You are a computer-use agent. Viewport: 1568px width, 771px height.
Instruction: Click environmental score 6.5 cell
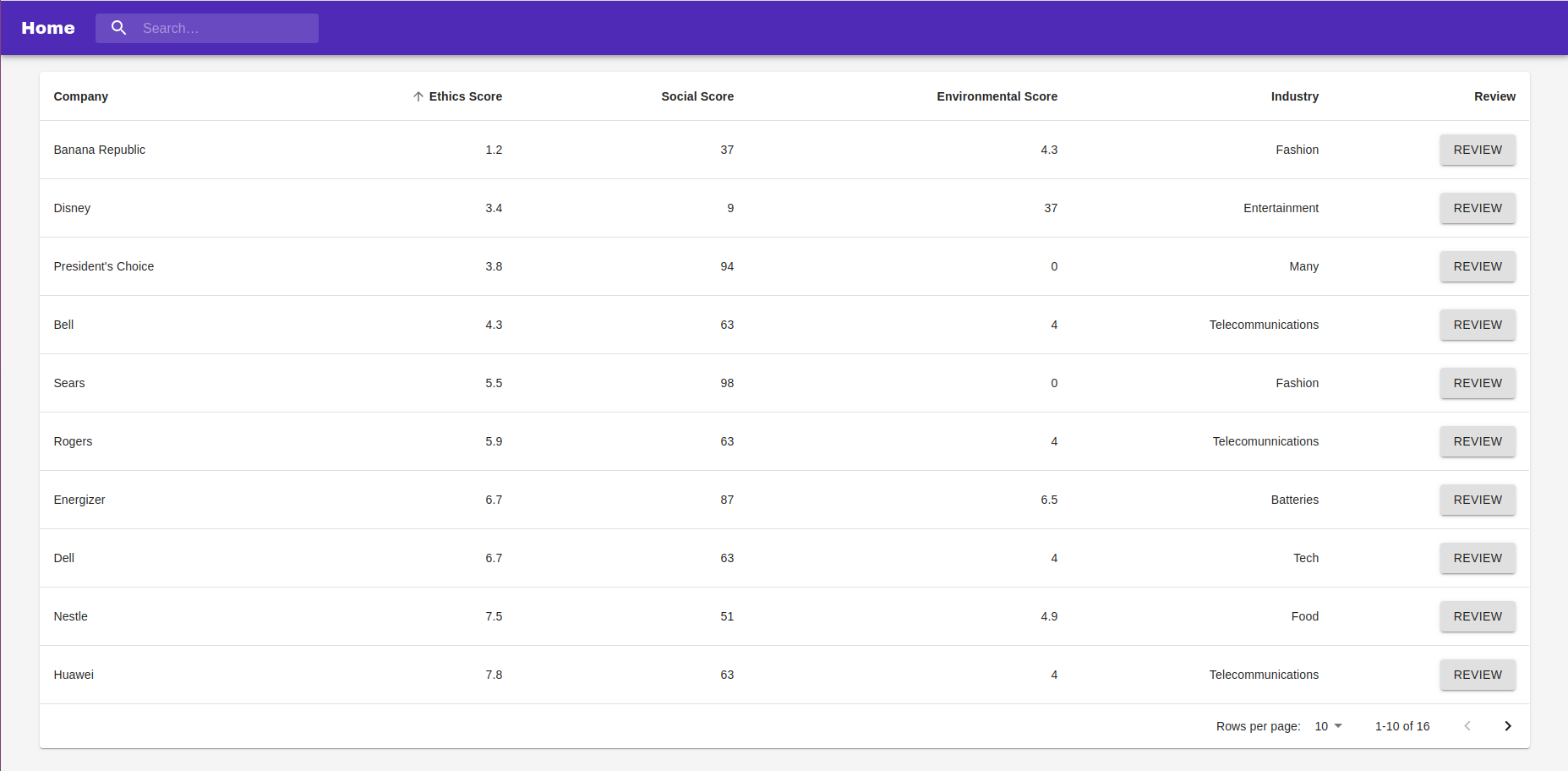[1049, 500]
